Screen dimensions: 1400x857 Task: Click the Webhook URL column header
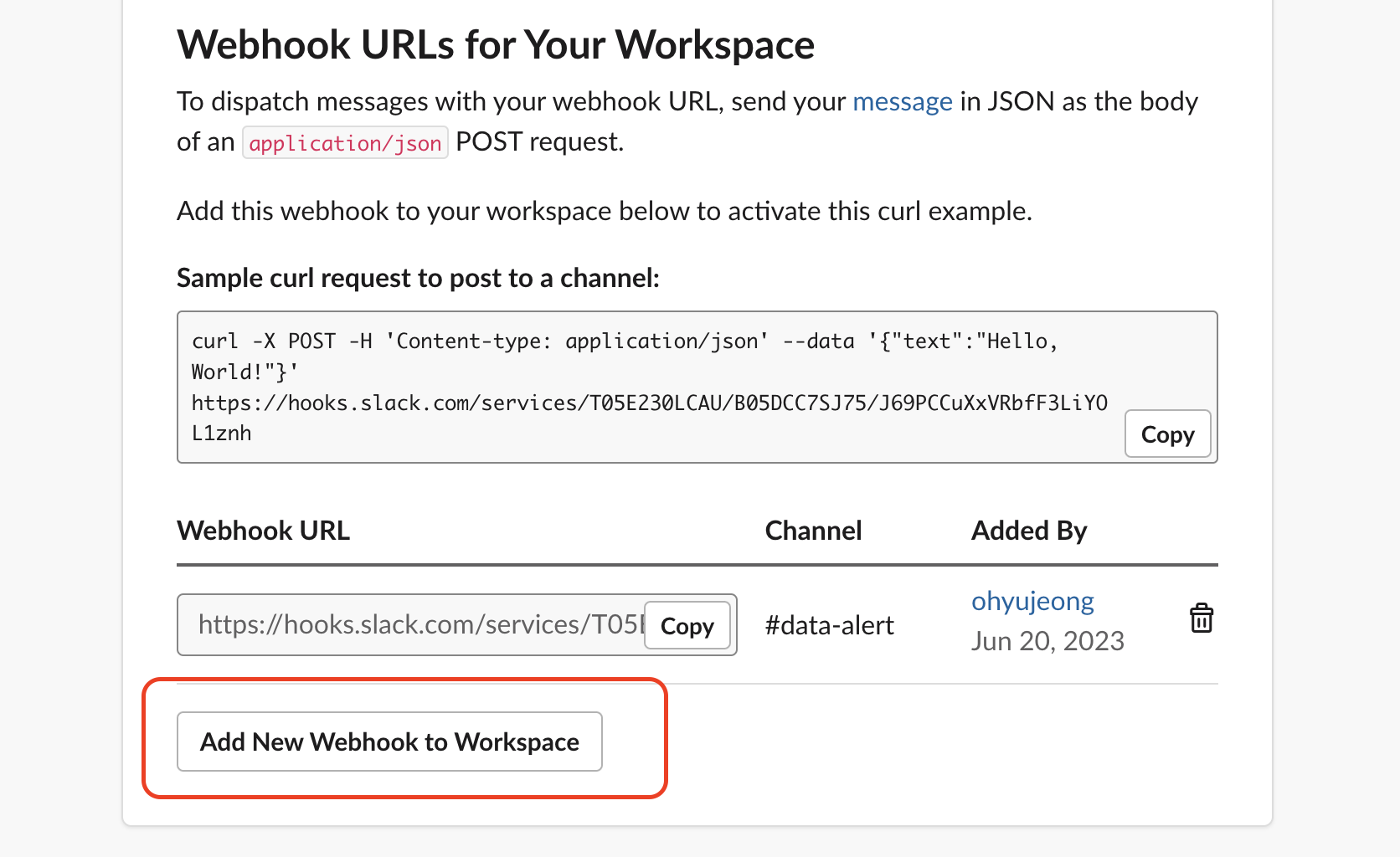pos(264,531)
